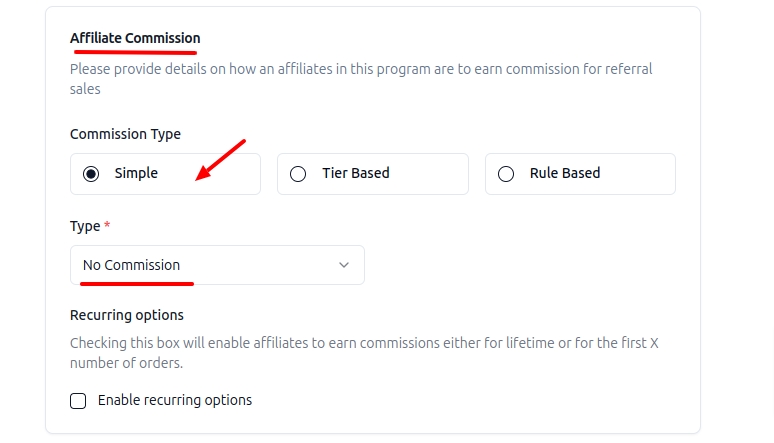Click the "Rule Based" option label text
Screen dimensions: 774x443
(565, 173)
